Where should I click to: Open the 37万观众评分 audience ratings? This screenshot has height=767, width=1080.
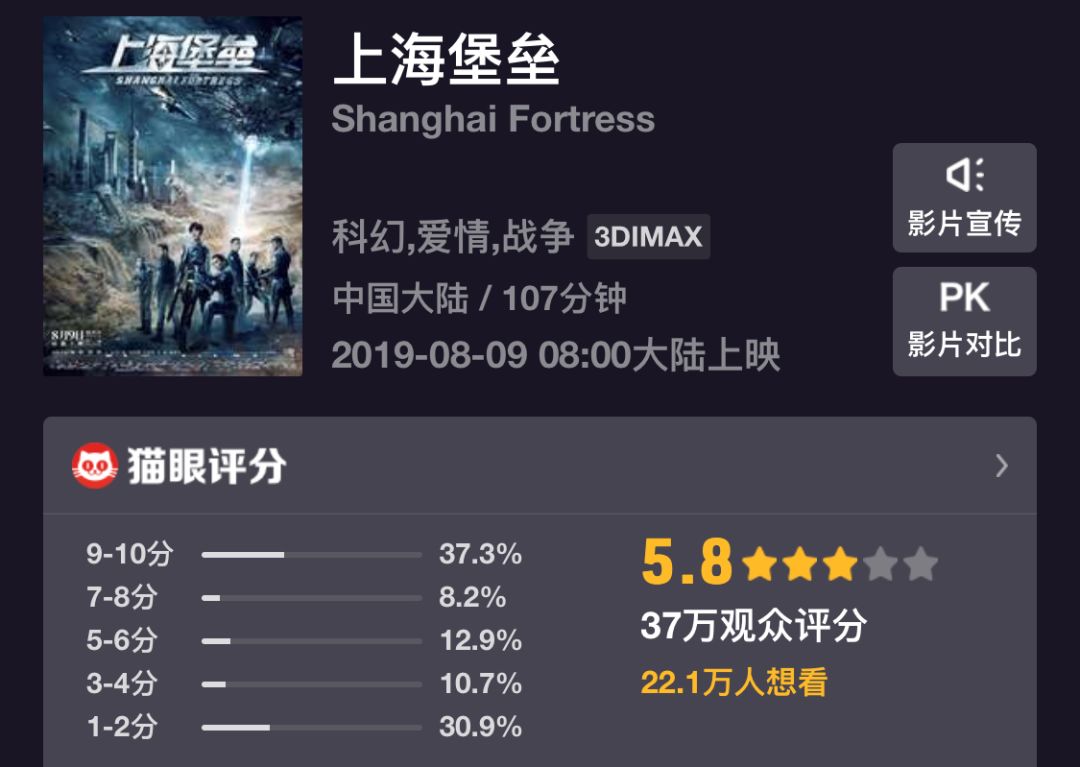[x=753, y=626]
